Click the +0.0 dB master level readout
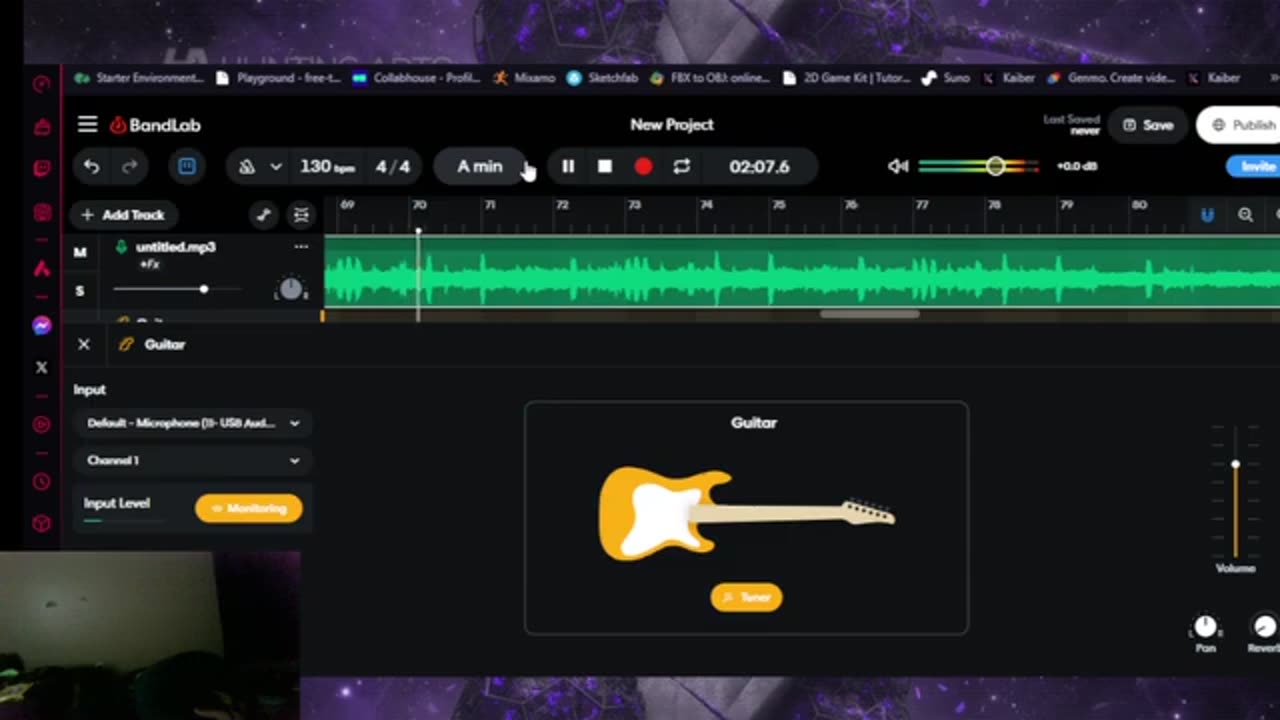The height and width of the screenshot is (720, 1280). pyautogui.click(x=1077, y=166)
